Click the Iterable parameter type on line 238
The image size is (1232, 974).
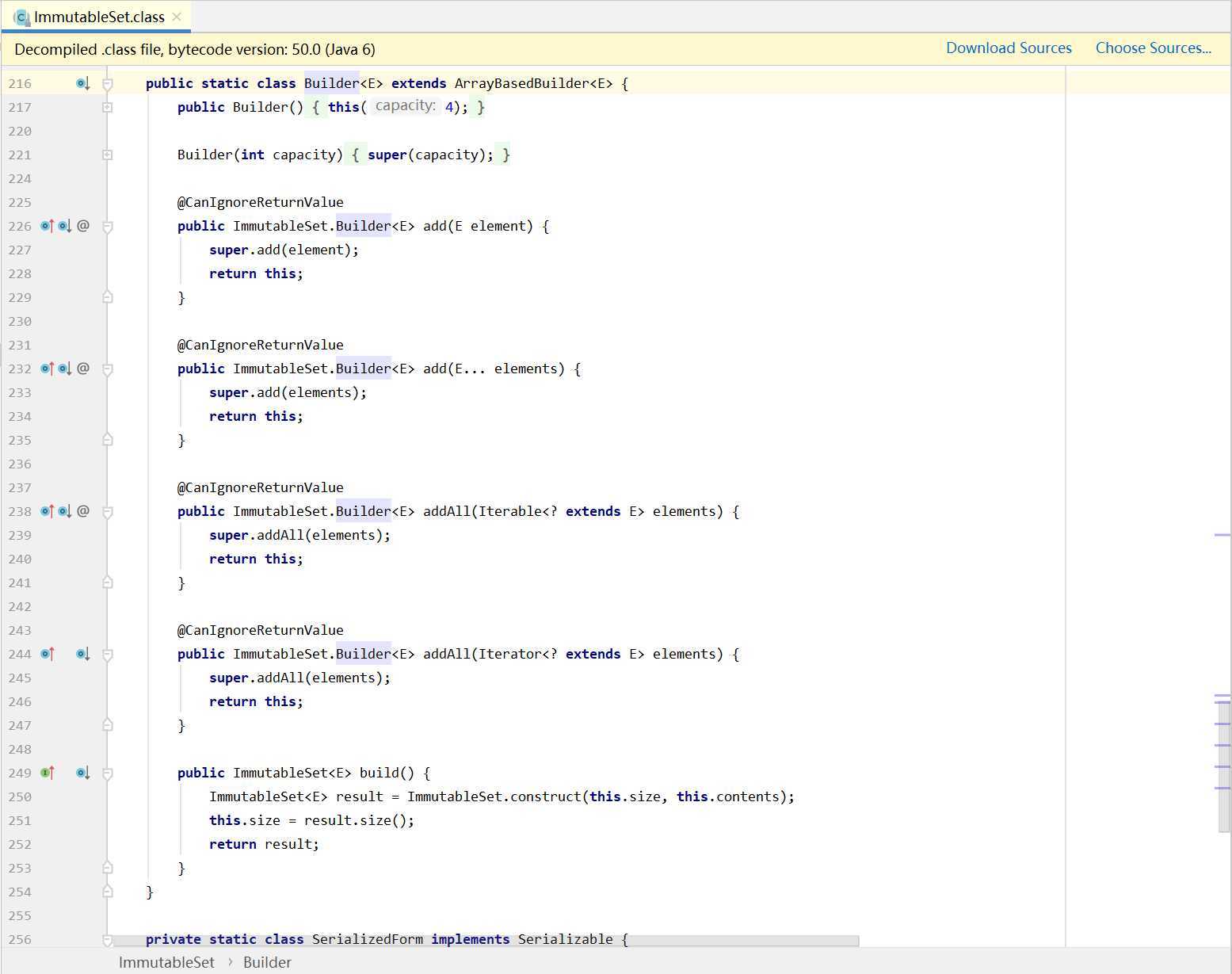click(x=510, y=511)
